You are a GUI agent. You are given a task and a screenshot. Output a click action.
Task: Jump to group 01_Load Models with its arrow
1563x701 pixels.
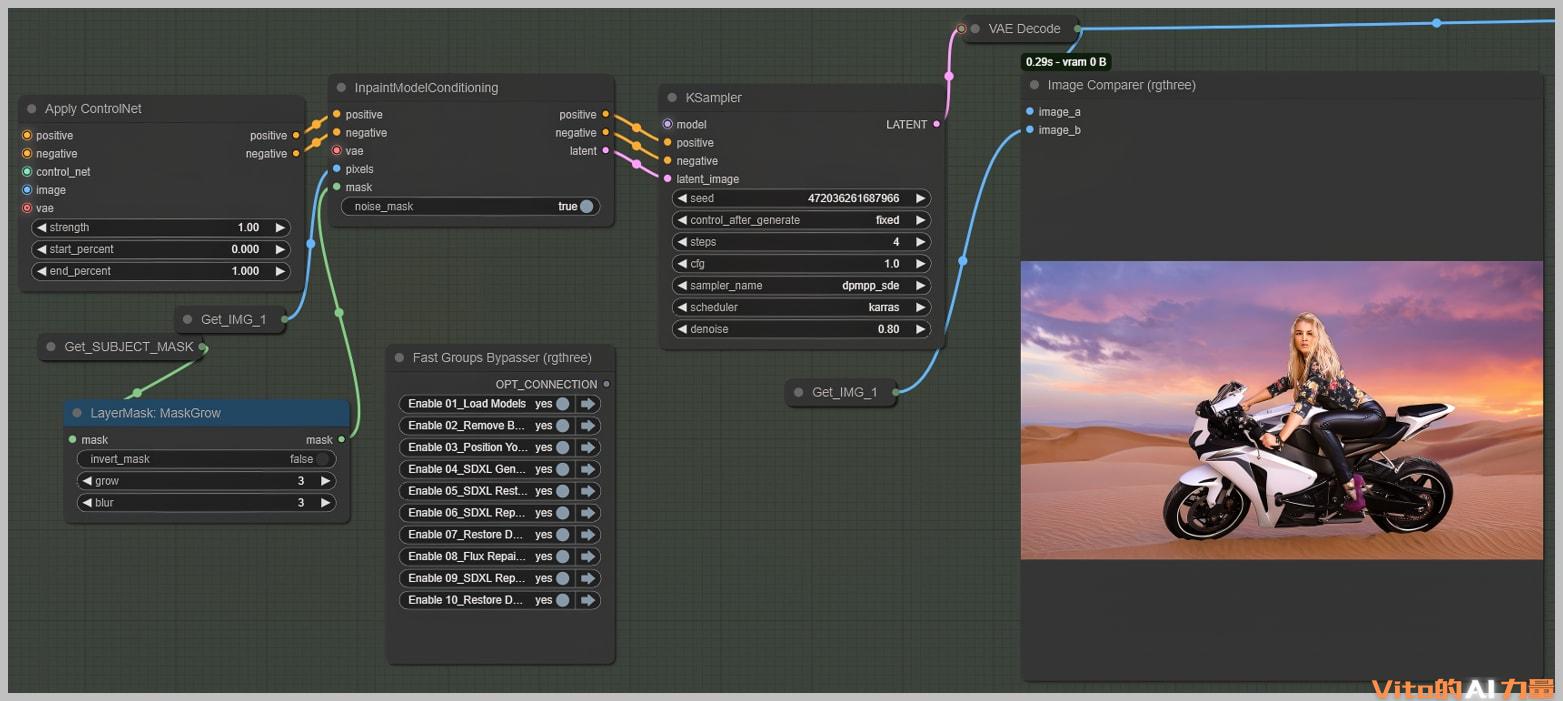(x=588, y=404)
